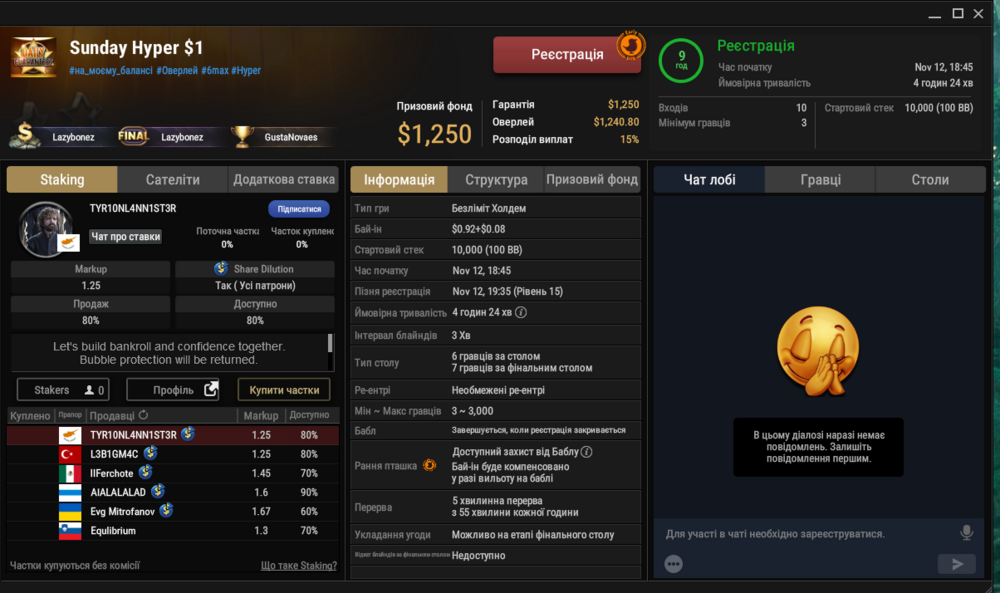Refresh the Продавці list with circular arrow
Viewport: 1000px width, 593px height.
pos(143,415)
